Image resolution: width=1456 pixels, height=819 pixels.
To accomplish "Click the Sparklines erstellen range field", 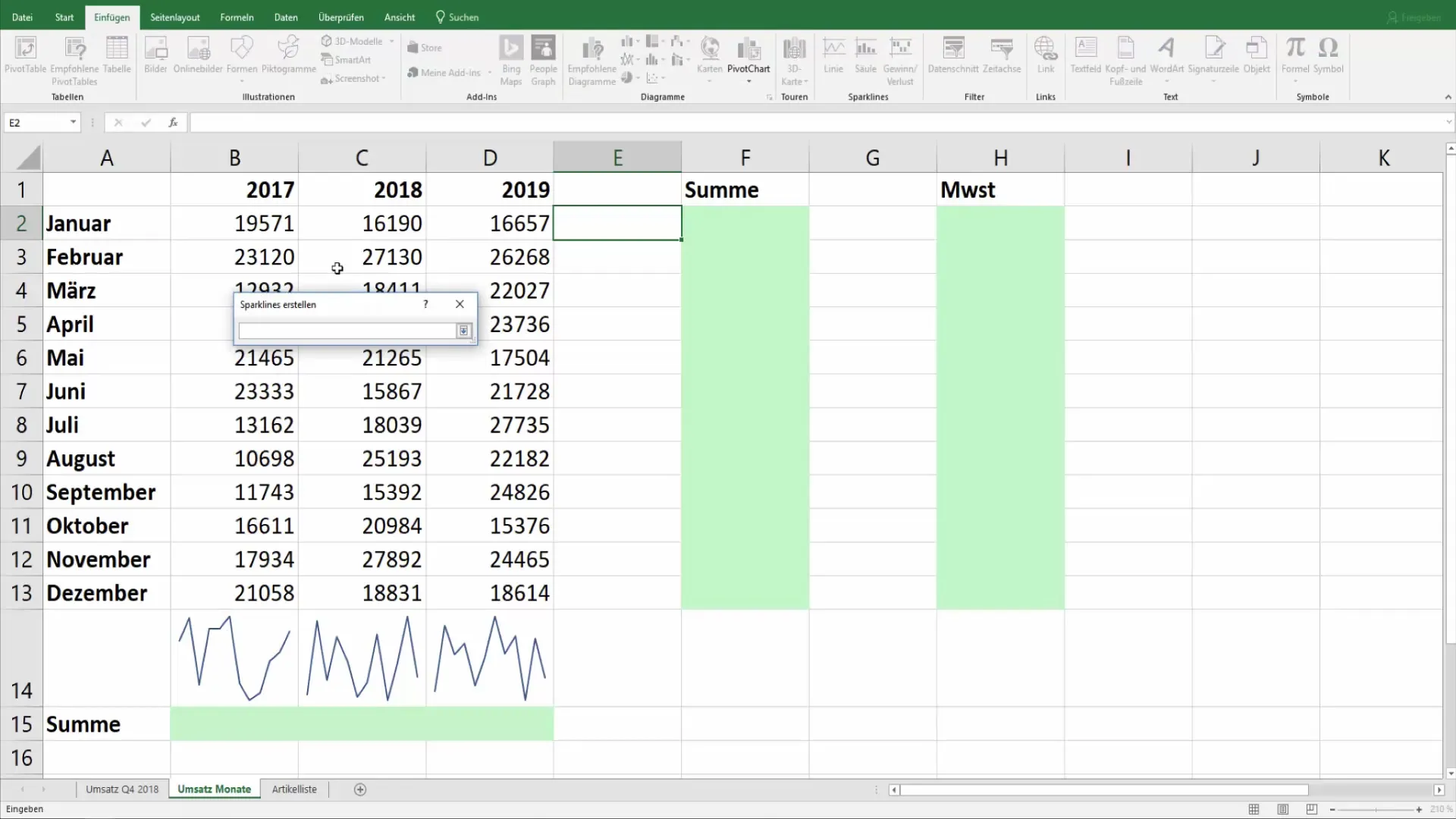I will tap(347, 331).
